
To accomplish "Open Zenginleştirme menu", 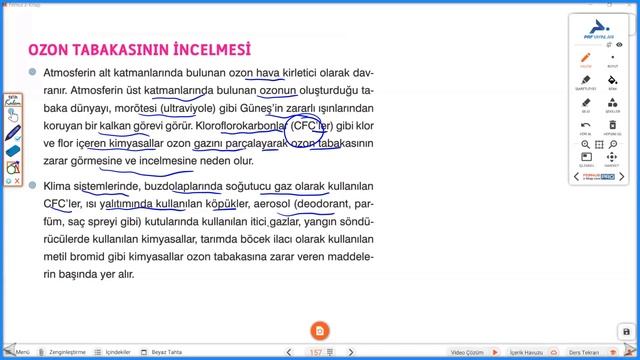I will pos(62,352).
